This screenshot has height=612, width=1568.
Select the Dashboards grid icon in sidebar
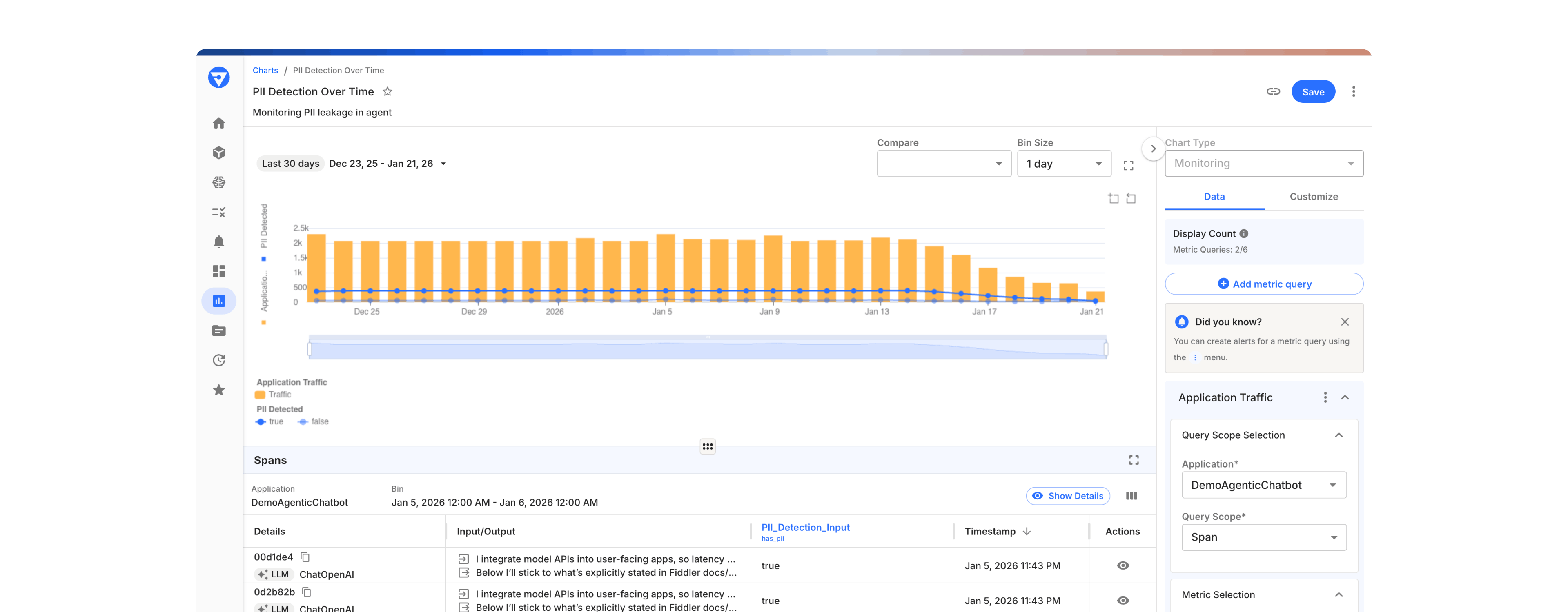tap(218, 271)
